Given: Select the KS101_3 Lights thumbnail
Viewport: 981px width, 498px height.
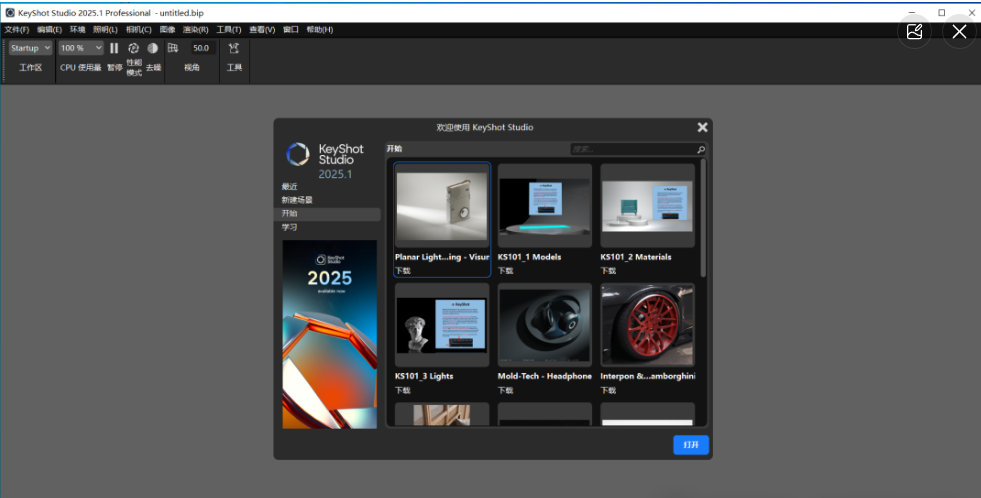Looking at the screenshot, I should point(442,325).
